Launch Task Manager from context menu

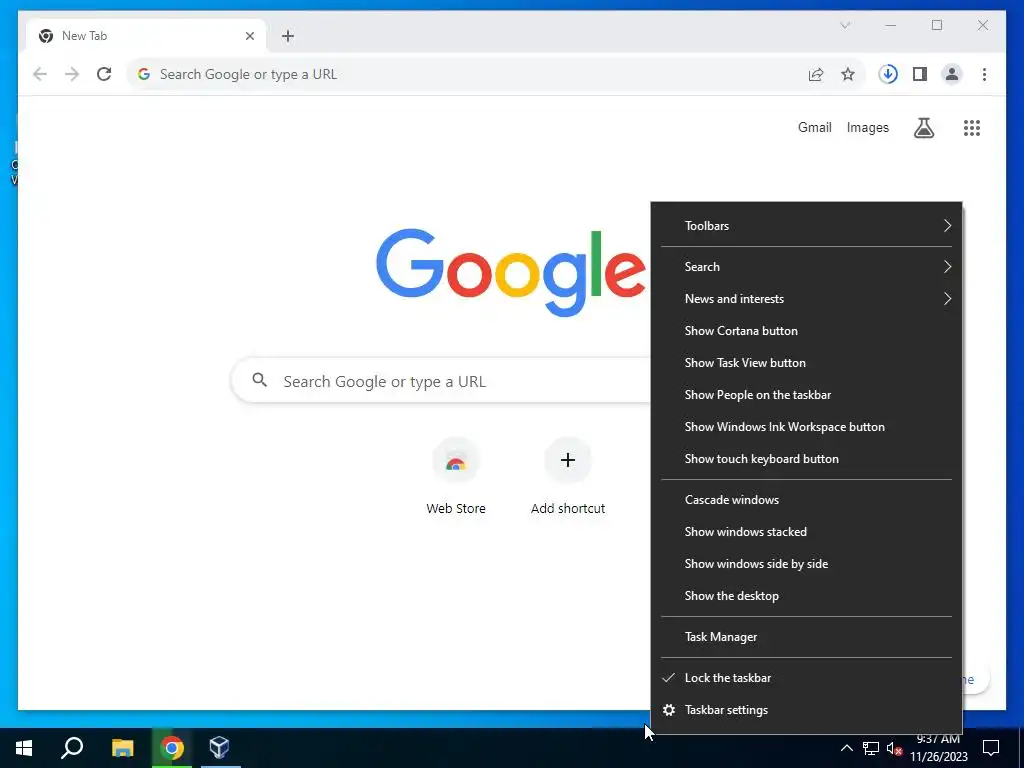807,637
